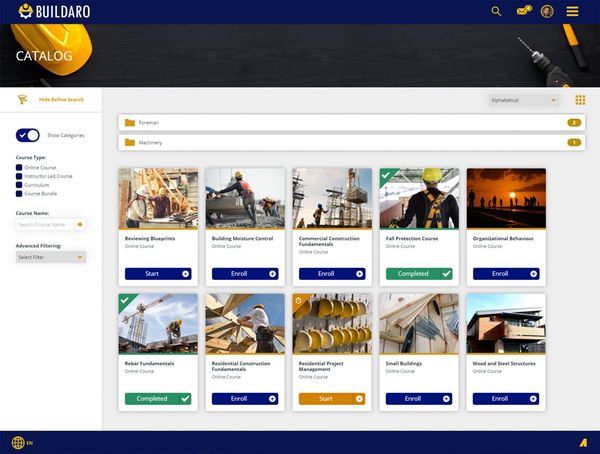Click the arrow icon on Reviewing Blueprints Start

coord(186,274)
